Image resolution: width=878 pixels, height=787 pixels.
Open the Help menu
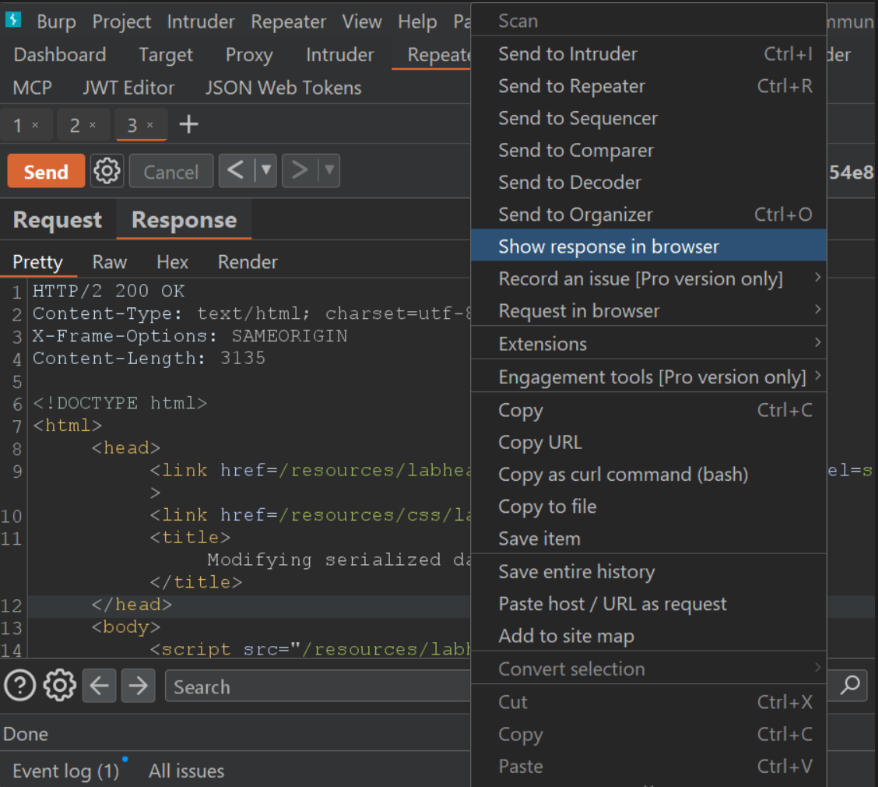point(417,22)
